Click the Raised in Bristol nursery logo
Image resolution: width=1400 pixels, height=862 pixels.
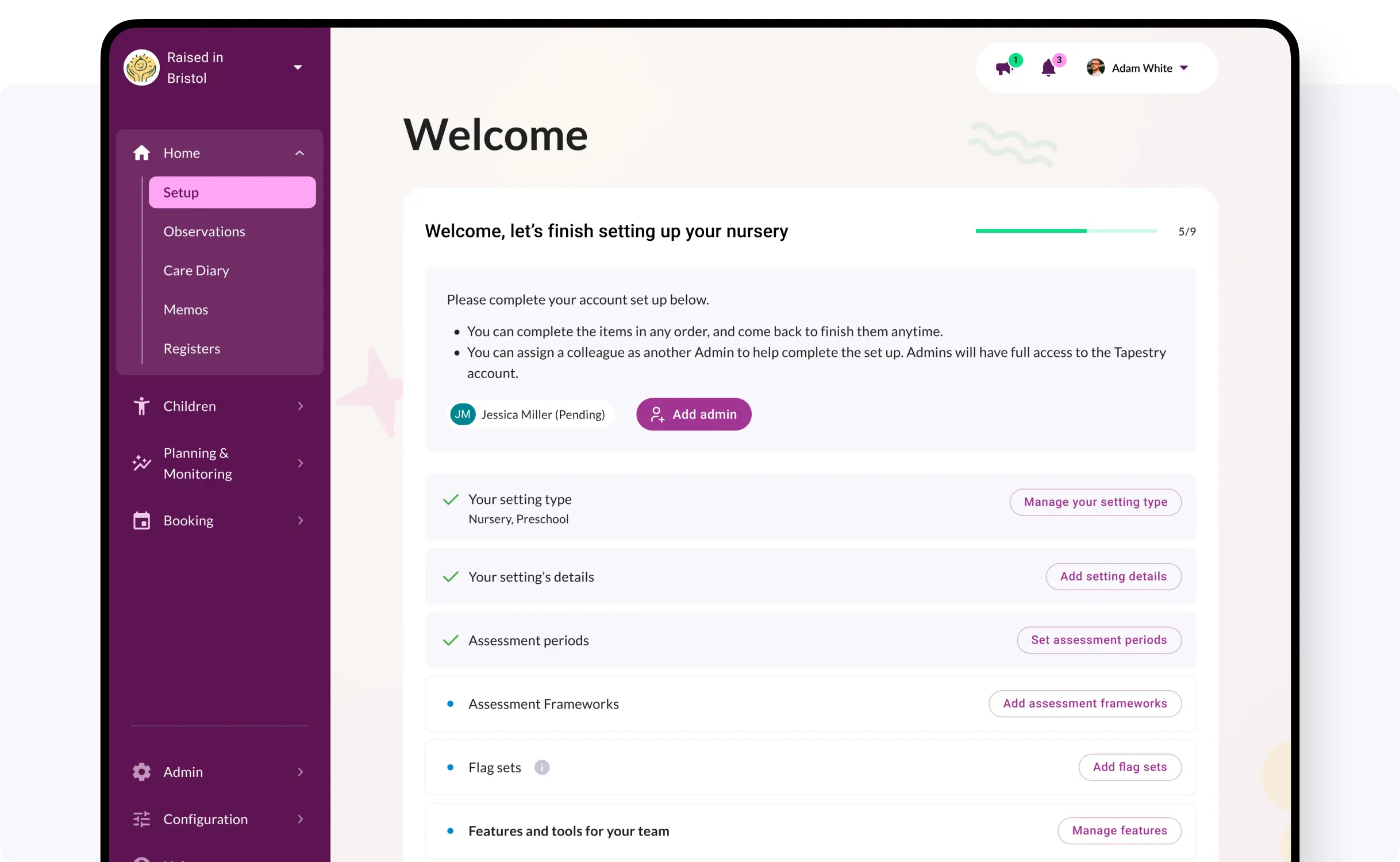pyautogui.click(x=141, y=67)
